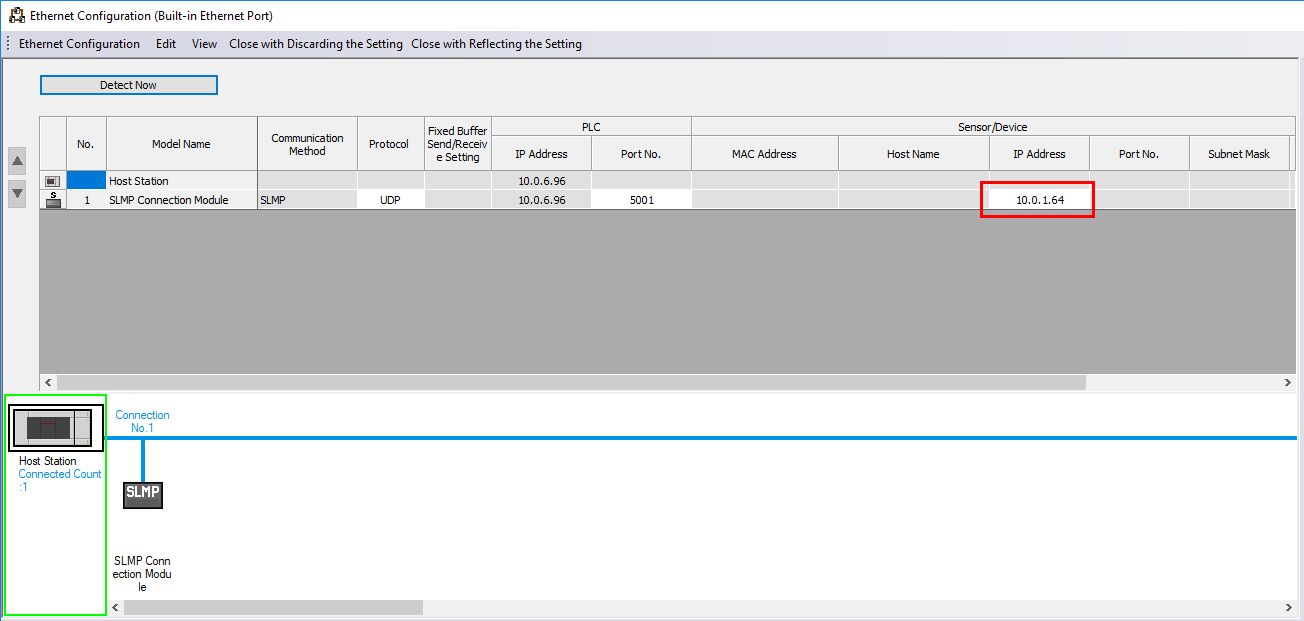Select the Connection No.1 label in diagram

point(142,421)
